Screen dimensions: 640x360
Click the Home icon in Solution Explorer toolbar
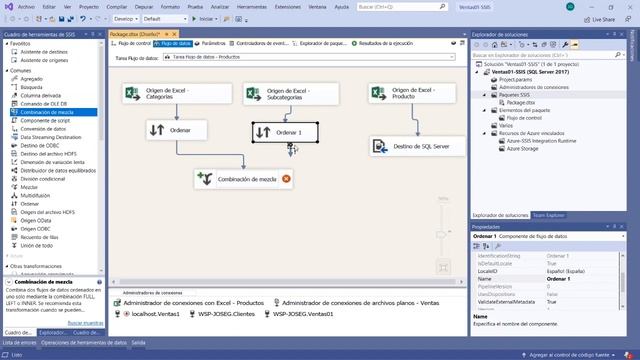(495, 44)
